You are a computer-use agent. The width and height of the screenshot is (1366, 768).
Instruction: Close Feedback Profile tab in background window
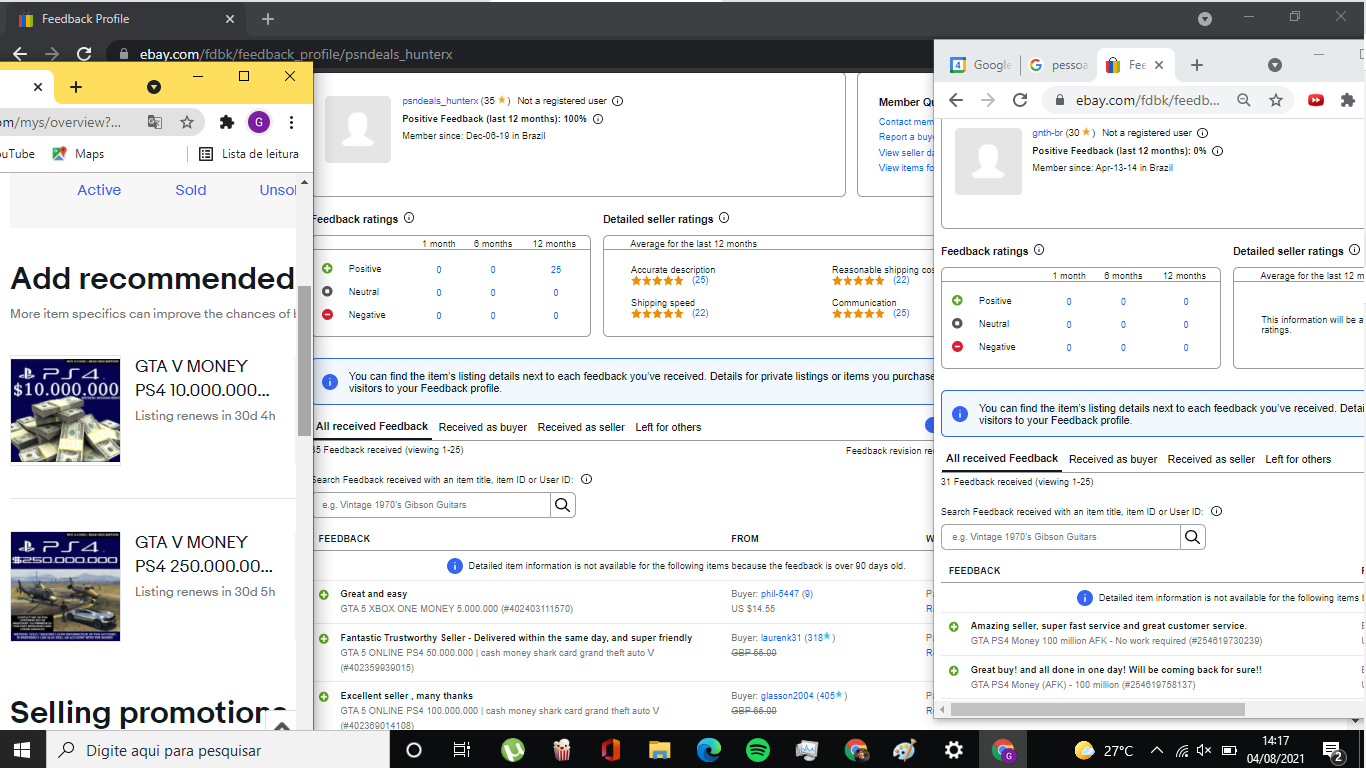click(x=230, y=19)
